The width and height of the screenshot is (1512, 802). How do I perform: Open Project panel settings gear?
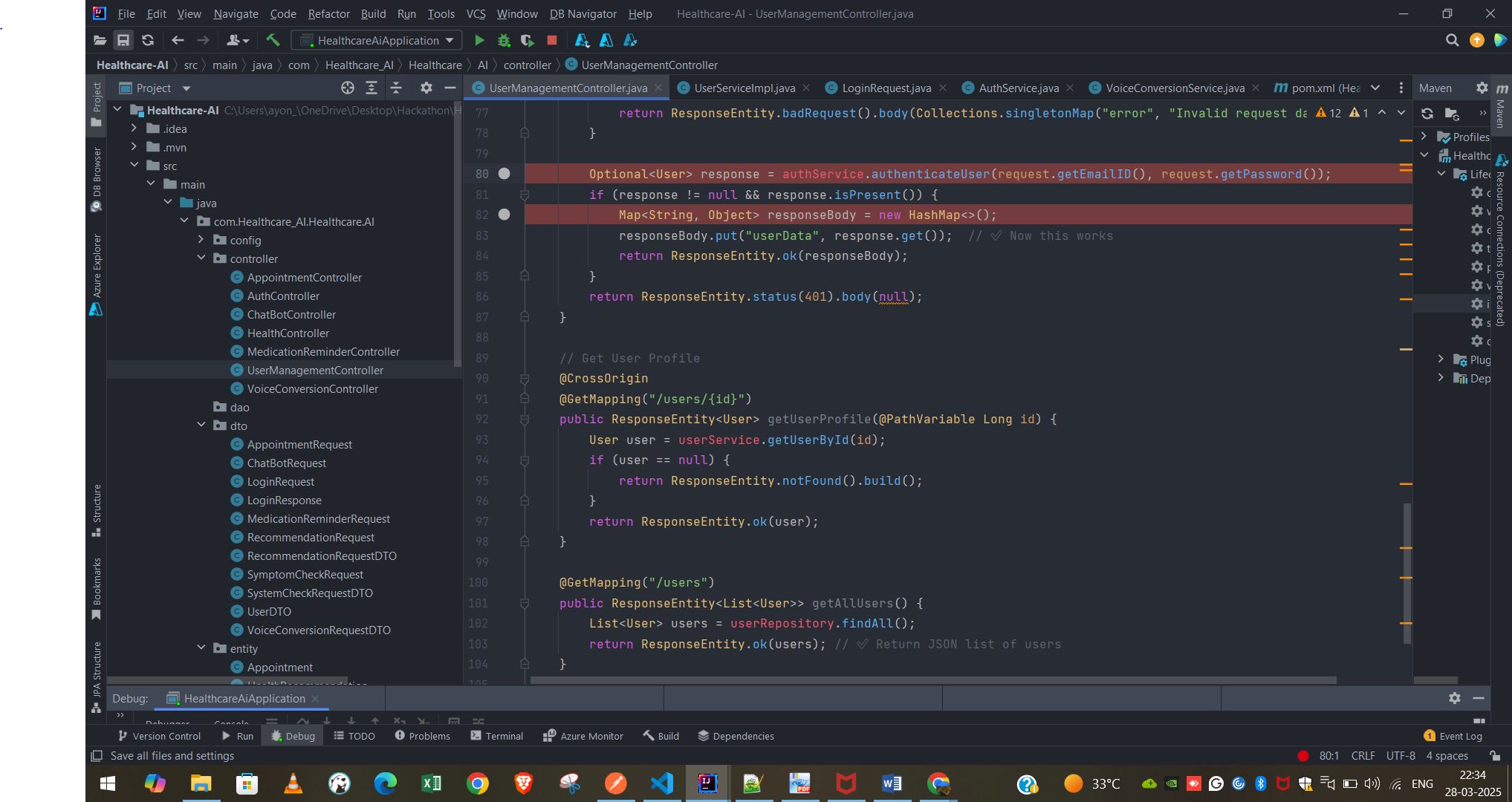click(x=426, y=88)
